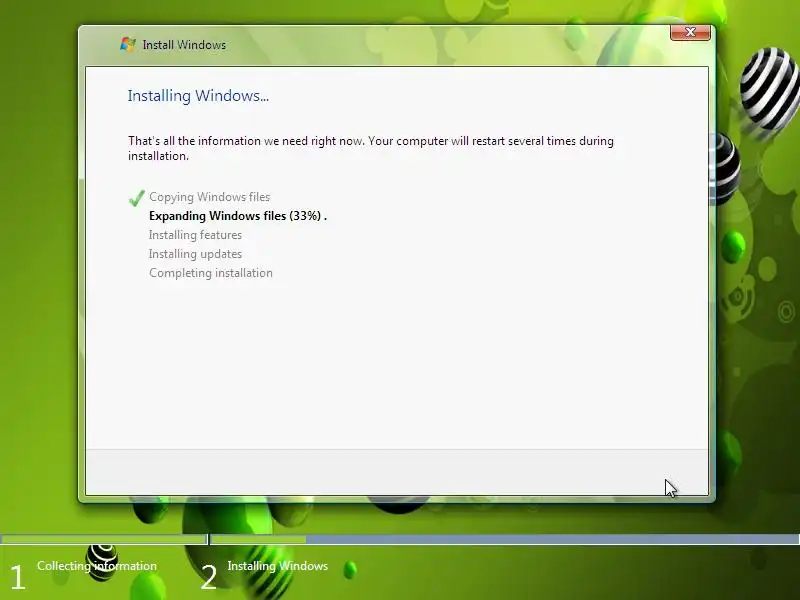The width and height of the screenshot is (800, 600).
Task: Click the 'Installing Windows...' heading
Action: 198,96
